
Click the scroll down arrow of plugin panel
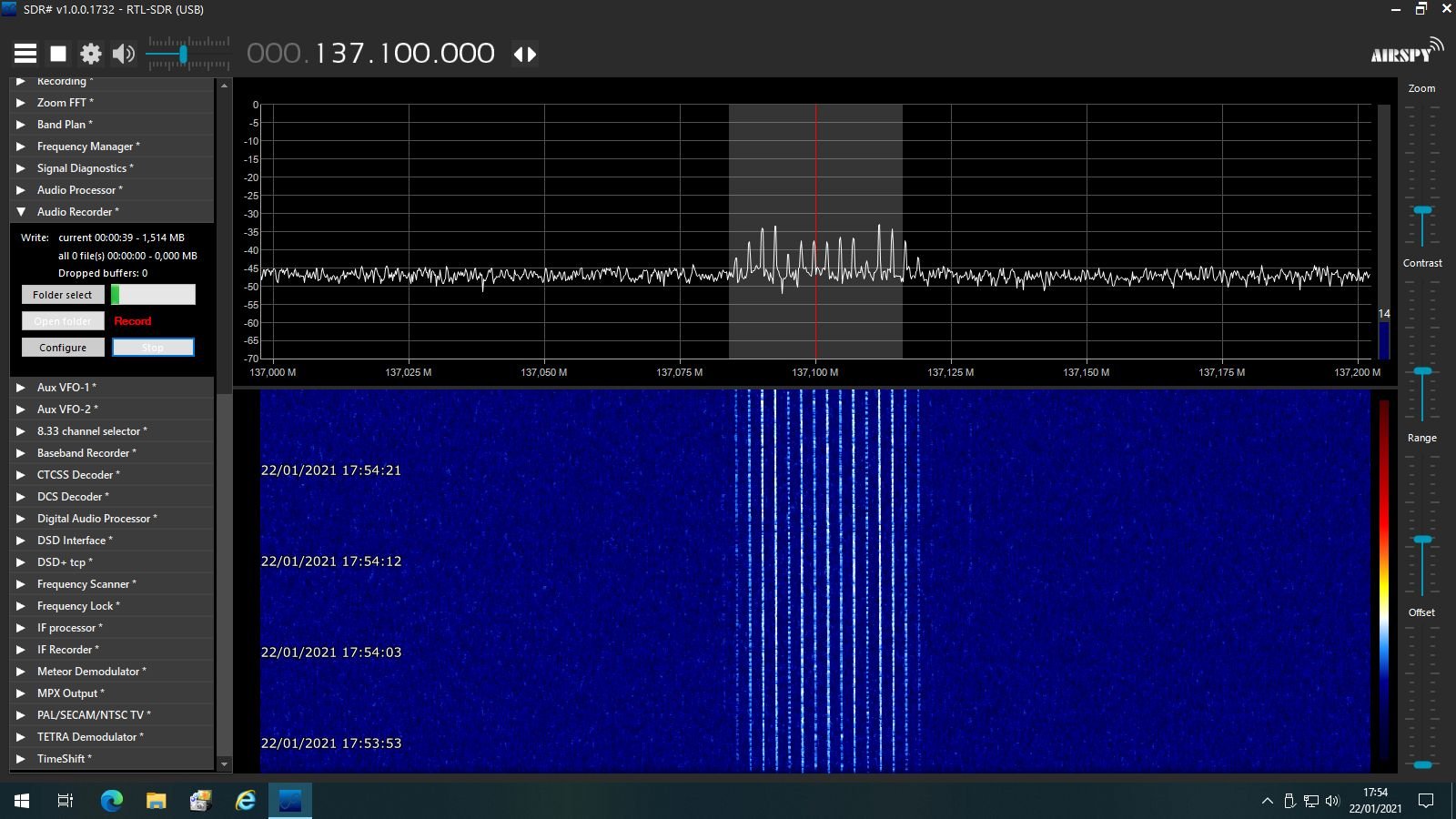tap(224, 764)
